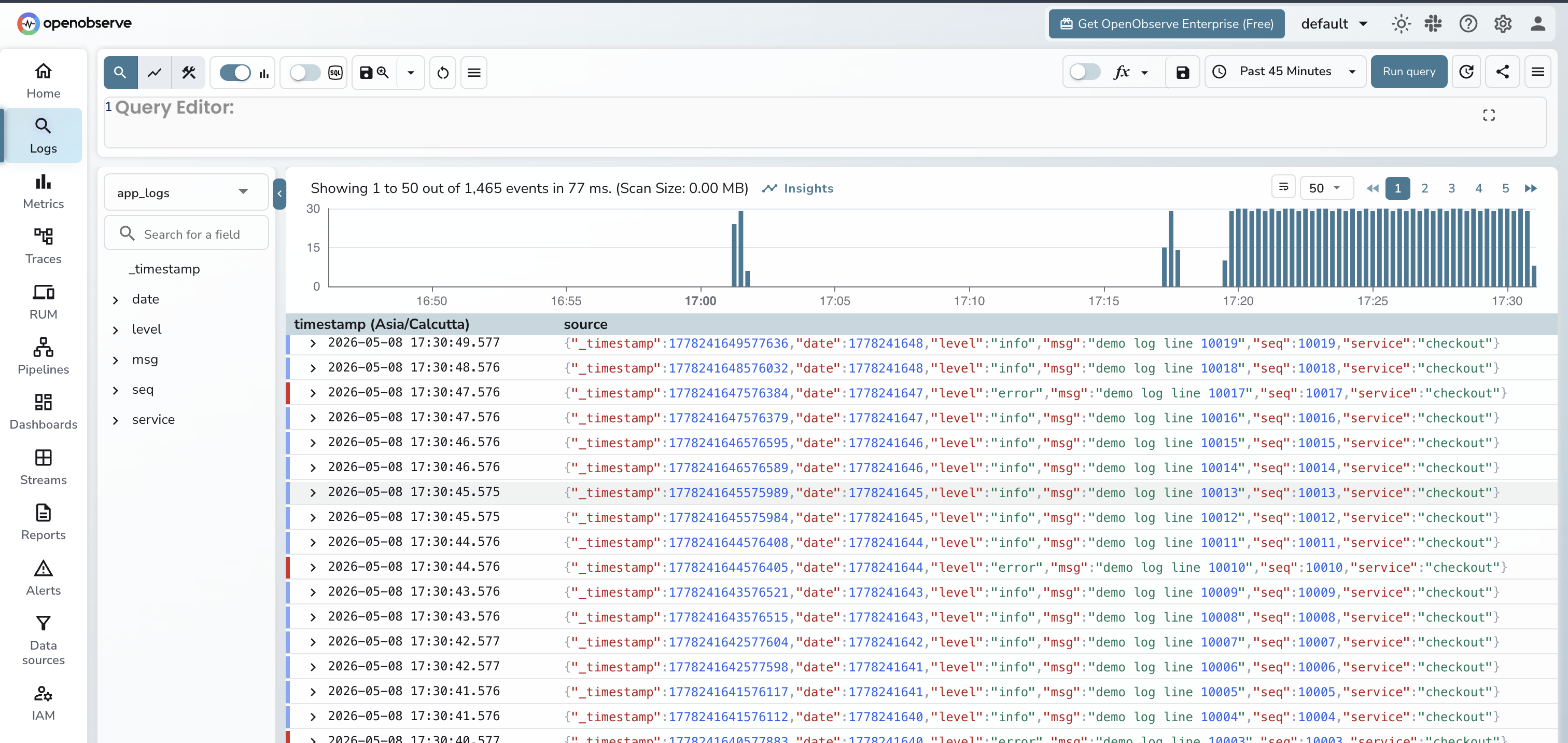Expand the level field

click(115, 329)
